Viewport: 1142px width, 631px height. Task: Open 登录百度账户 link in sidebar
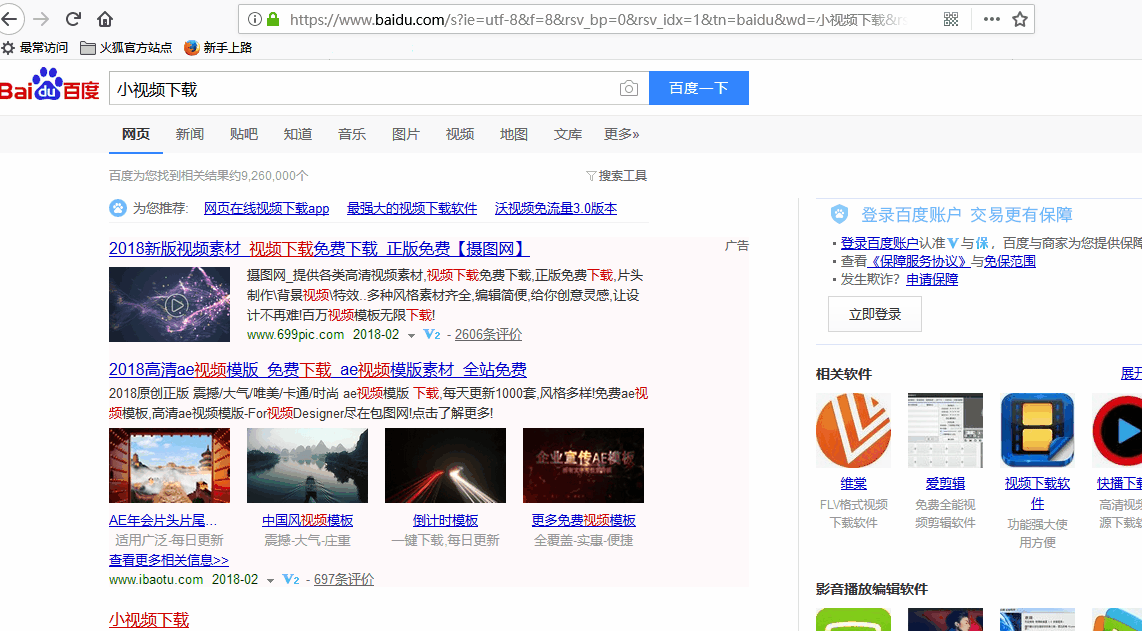pos(880,243)
